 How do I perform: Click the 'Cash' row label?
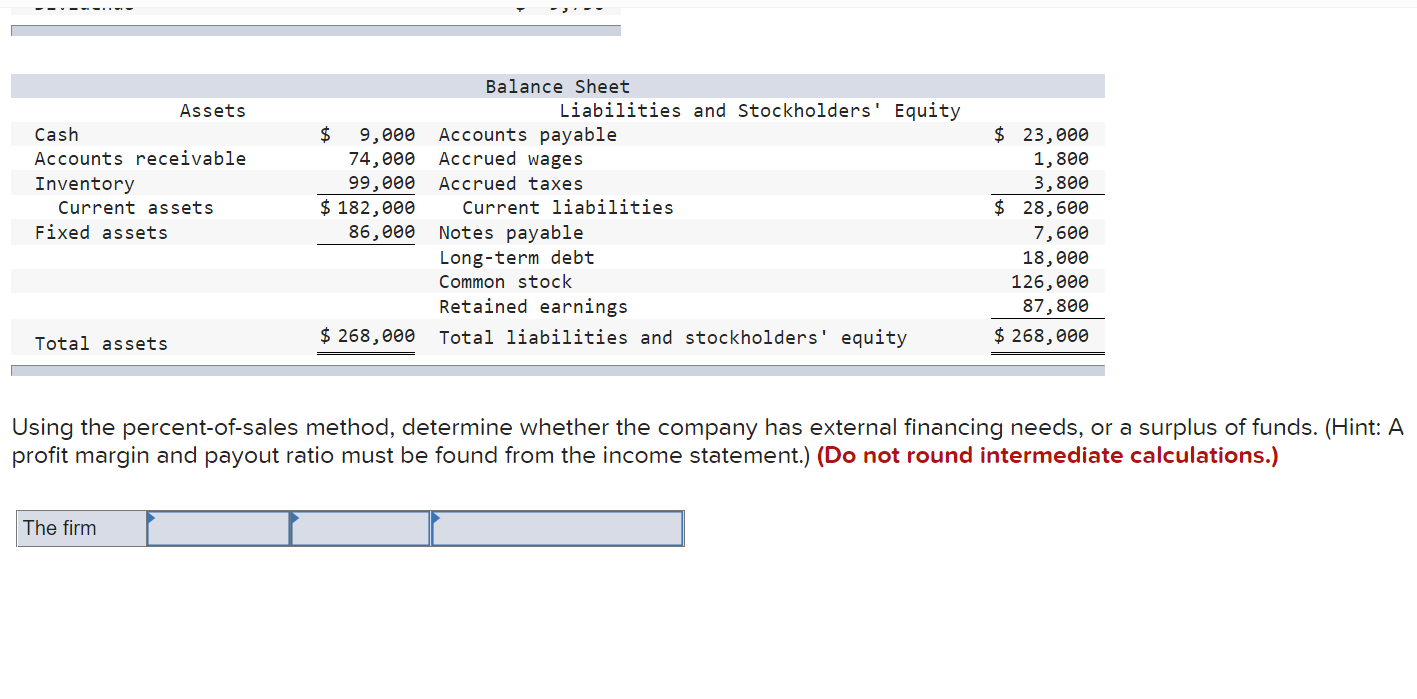point(56,135)
